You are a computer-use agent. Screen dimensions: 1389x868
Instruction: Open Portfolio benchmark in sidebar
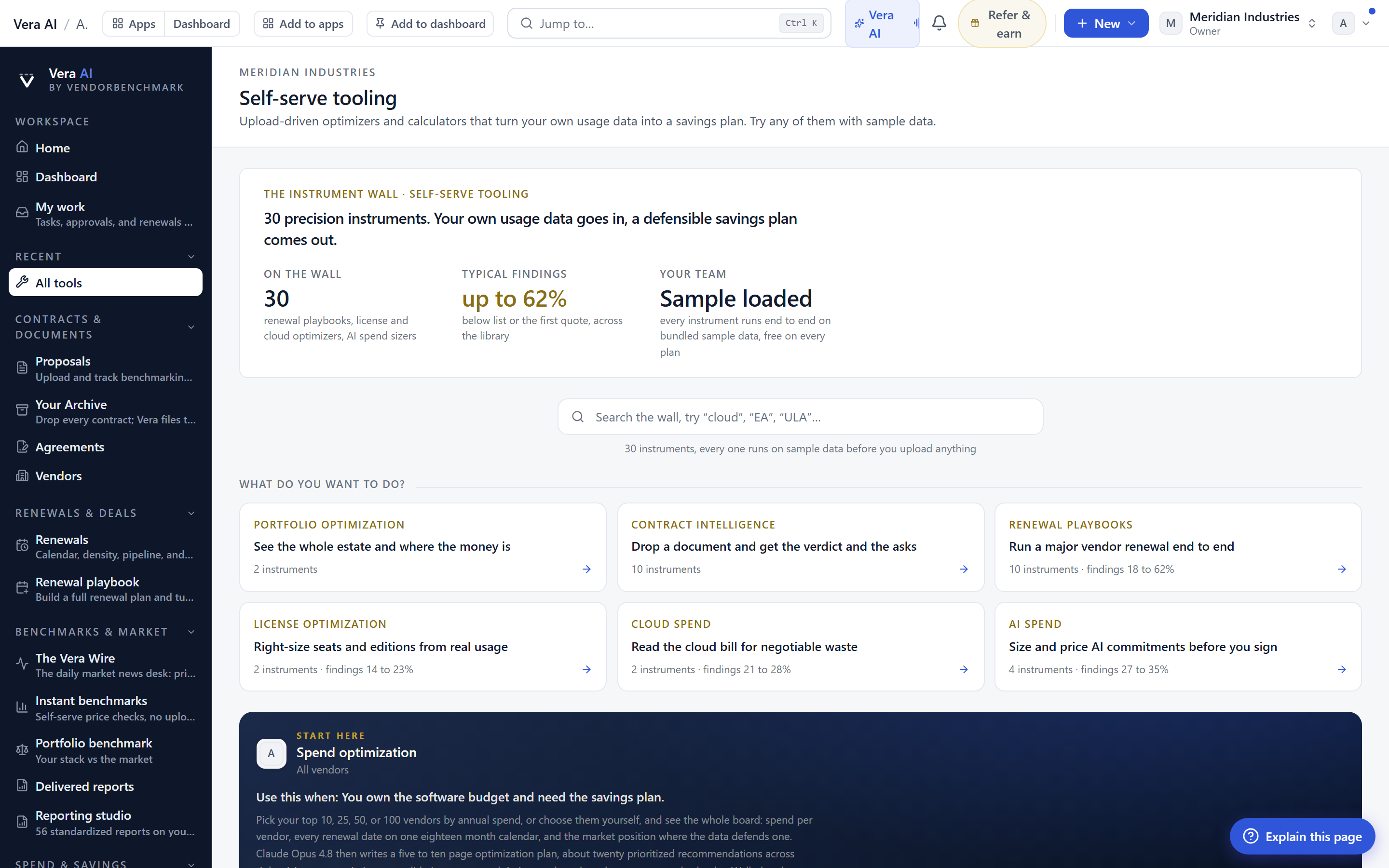click(106, 750)
